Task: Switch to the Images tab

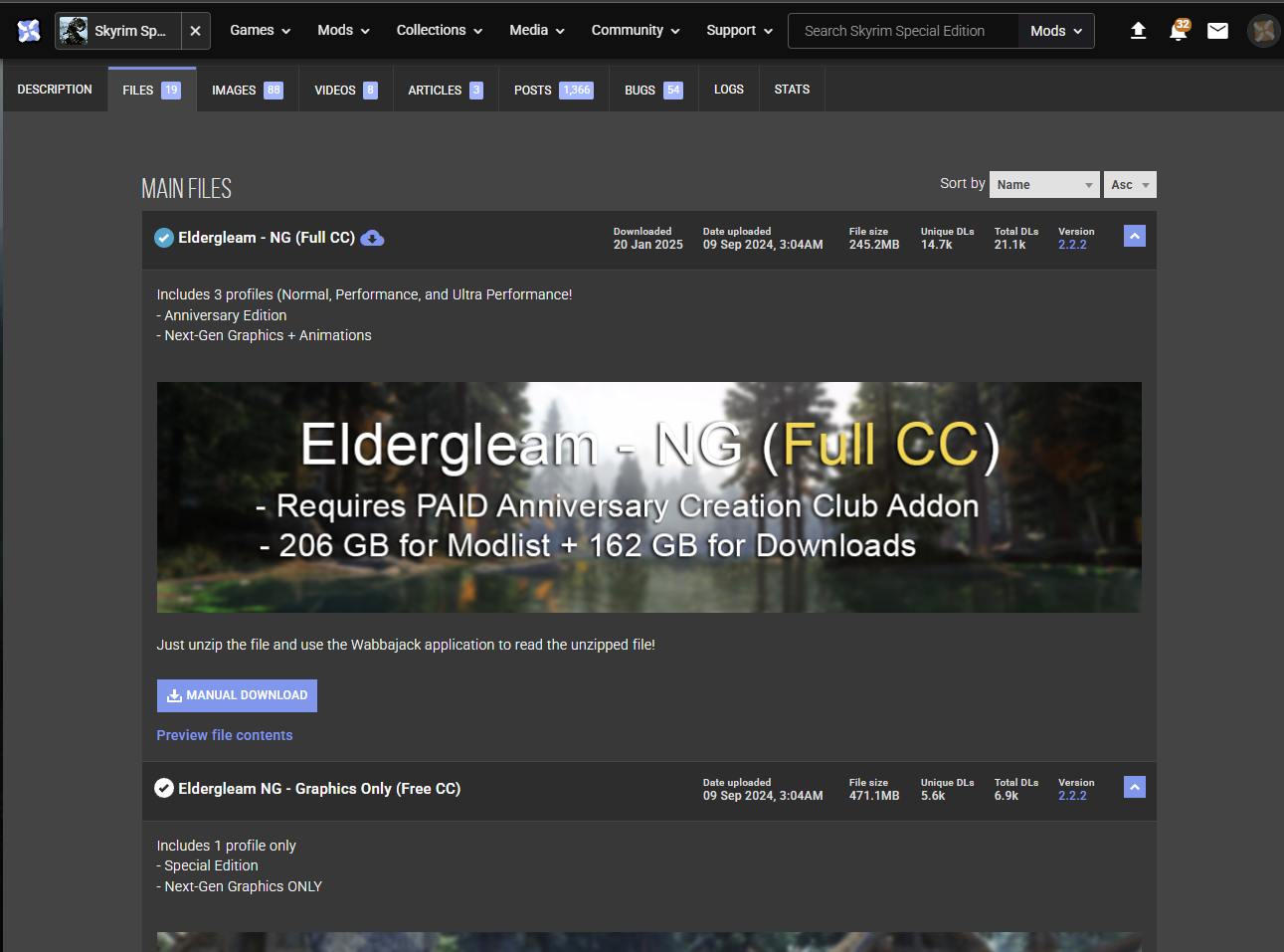Action: click(248, 90)
